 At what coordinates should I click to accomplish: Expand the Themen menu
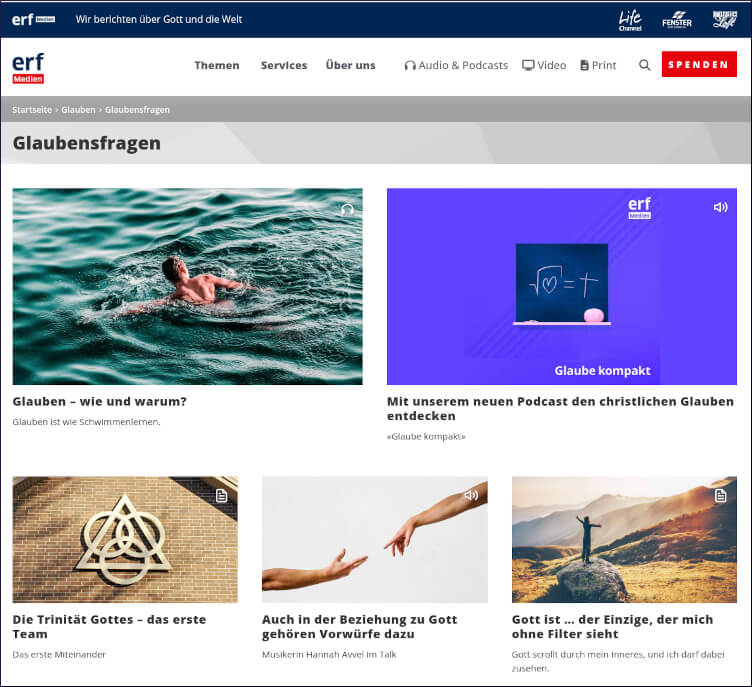coord(217,65)
